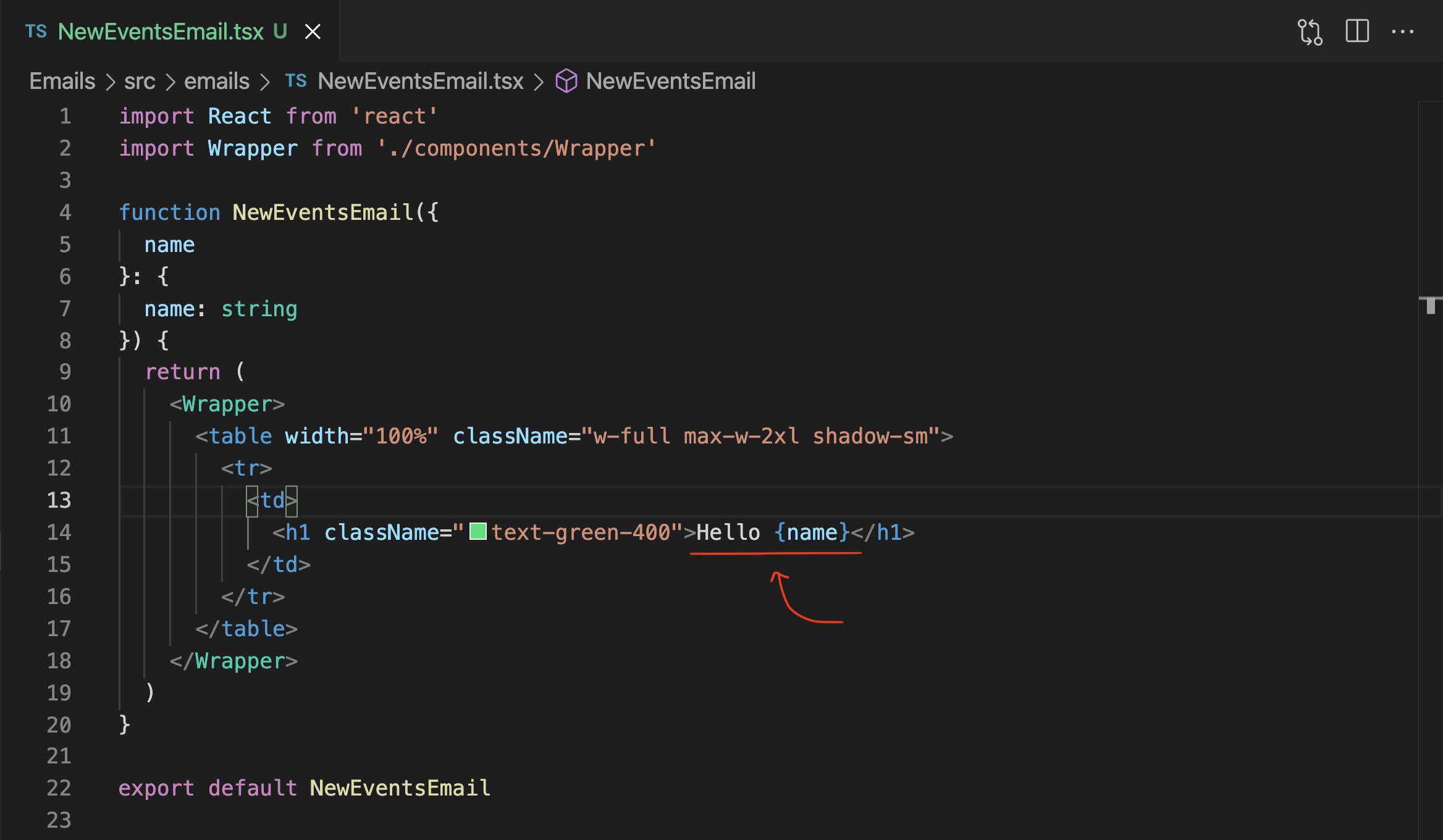Open the chevron following src in breadcrumbs
1443x840 pixels.
pos(170,81)
